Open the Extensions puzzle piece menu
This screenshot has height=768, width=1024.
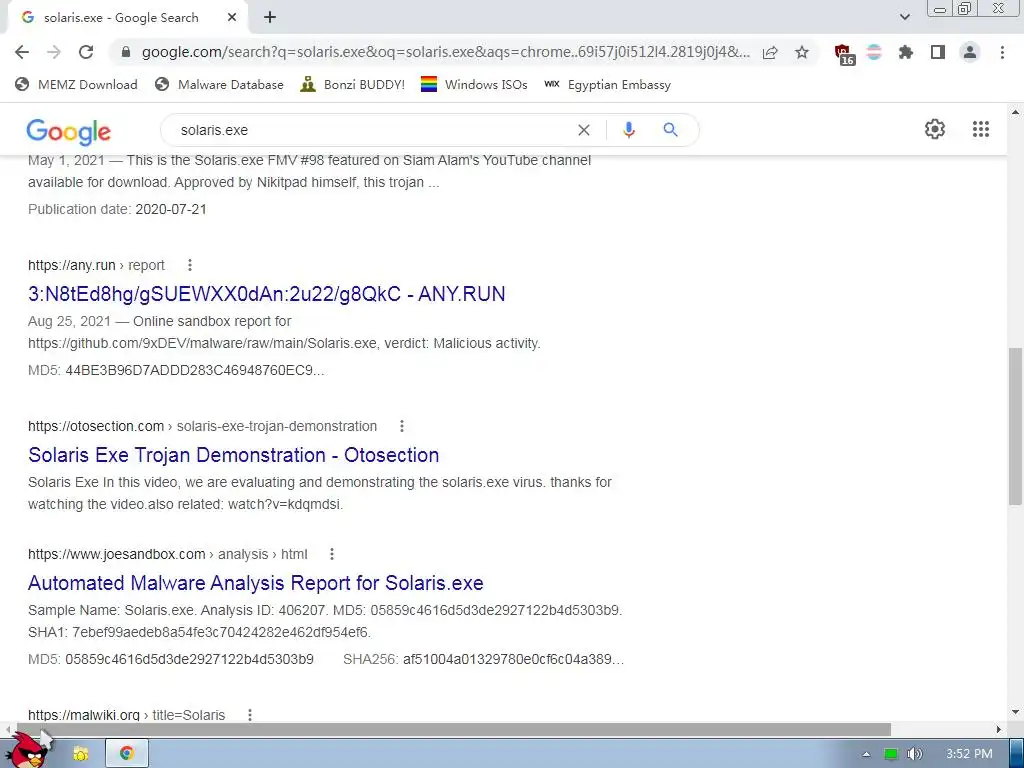pyautogui.click(x=905, y=52)
